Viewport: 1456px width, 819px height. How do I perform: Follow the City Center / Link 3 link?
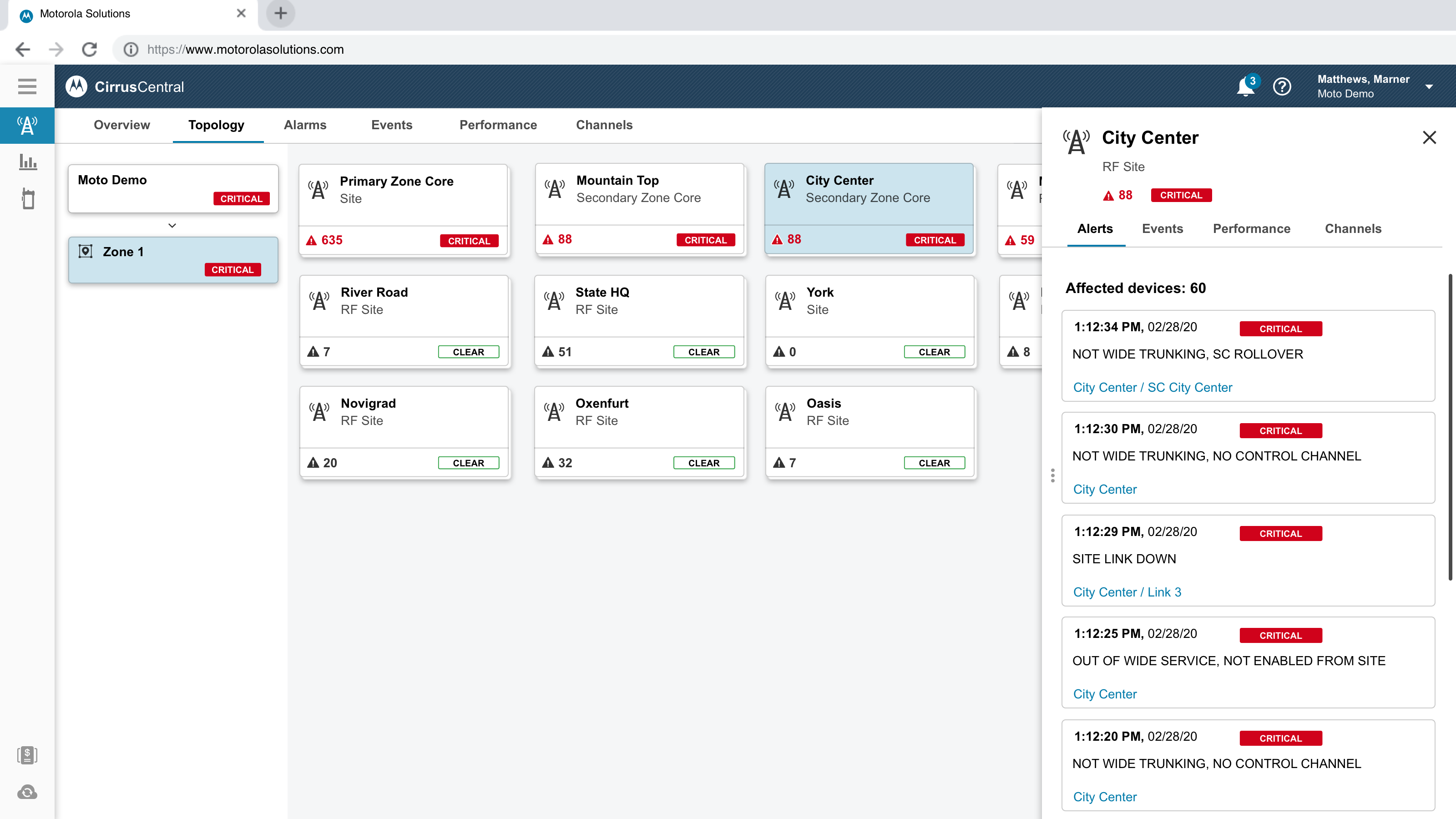pyautogui.click(x=1127, y=592)
